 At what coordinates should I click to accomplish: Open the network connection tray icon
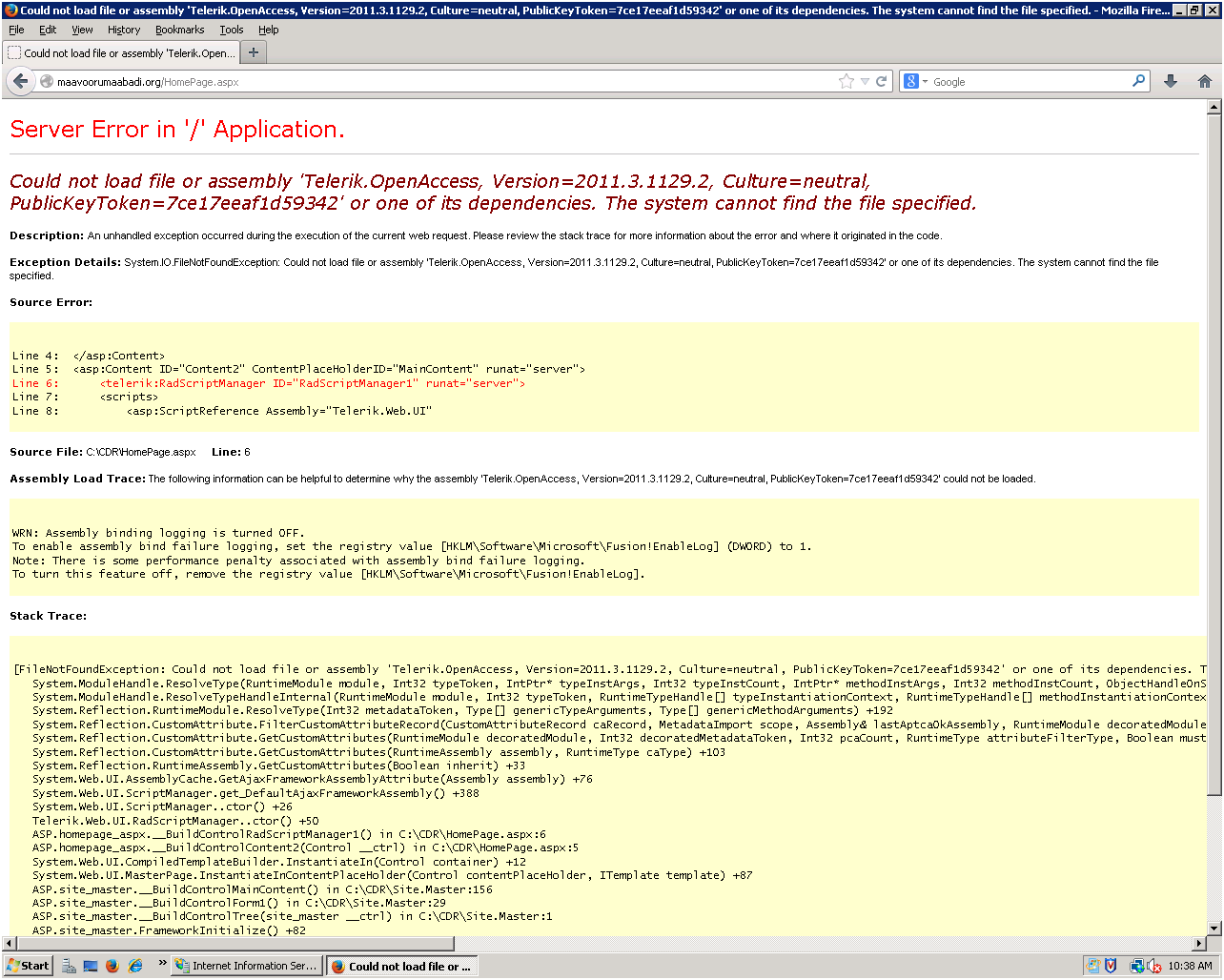tap(1136, 966)
